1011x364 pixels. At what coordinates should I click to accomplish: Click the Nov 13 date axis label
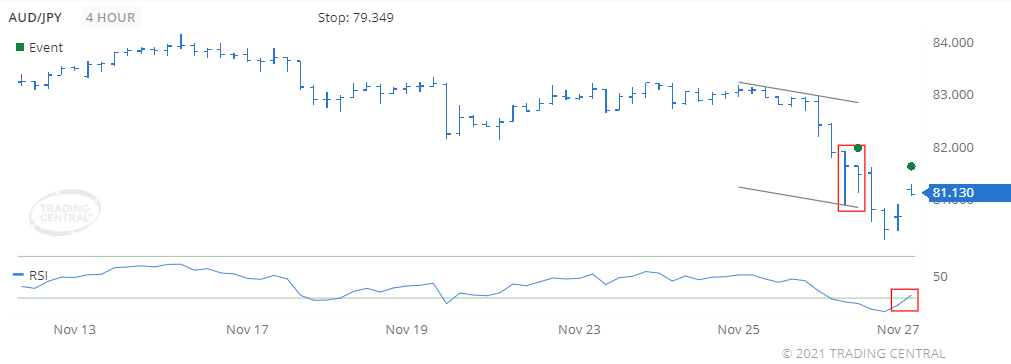click(x=75, y=330)
